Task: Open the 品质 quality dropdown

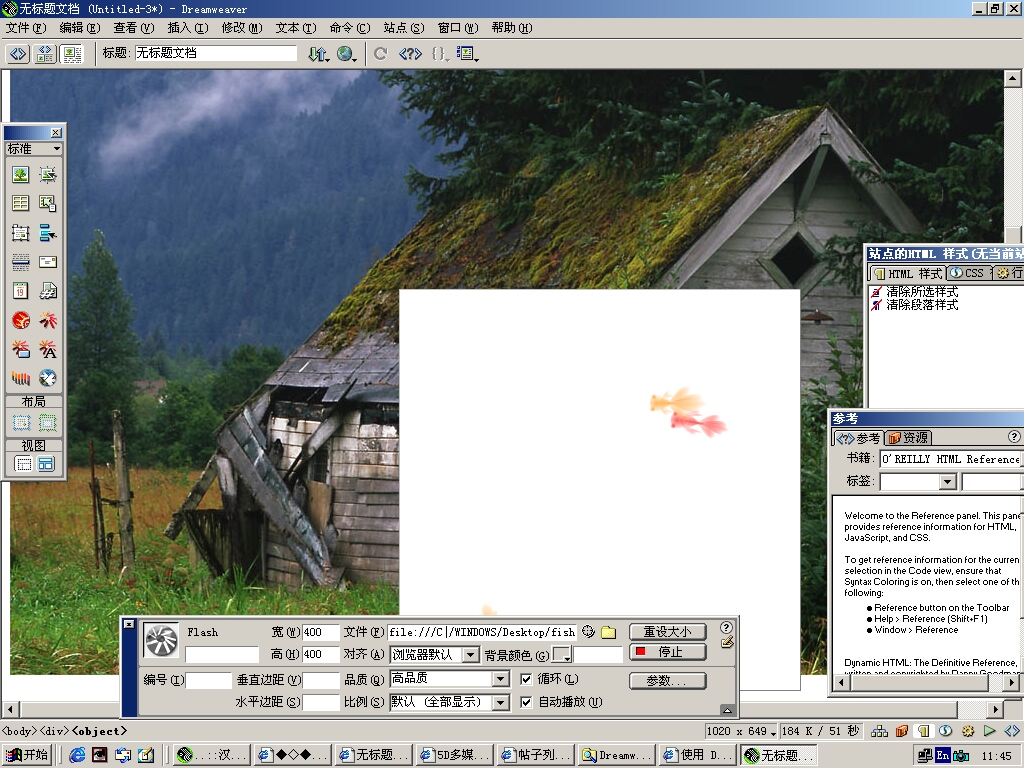Action: (501, 679)
